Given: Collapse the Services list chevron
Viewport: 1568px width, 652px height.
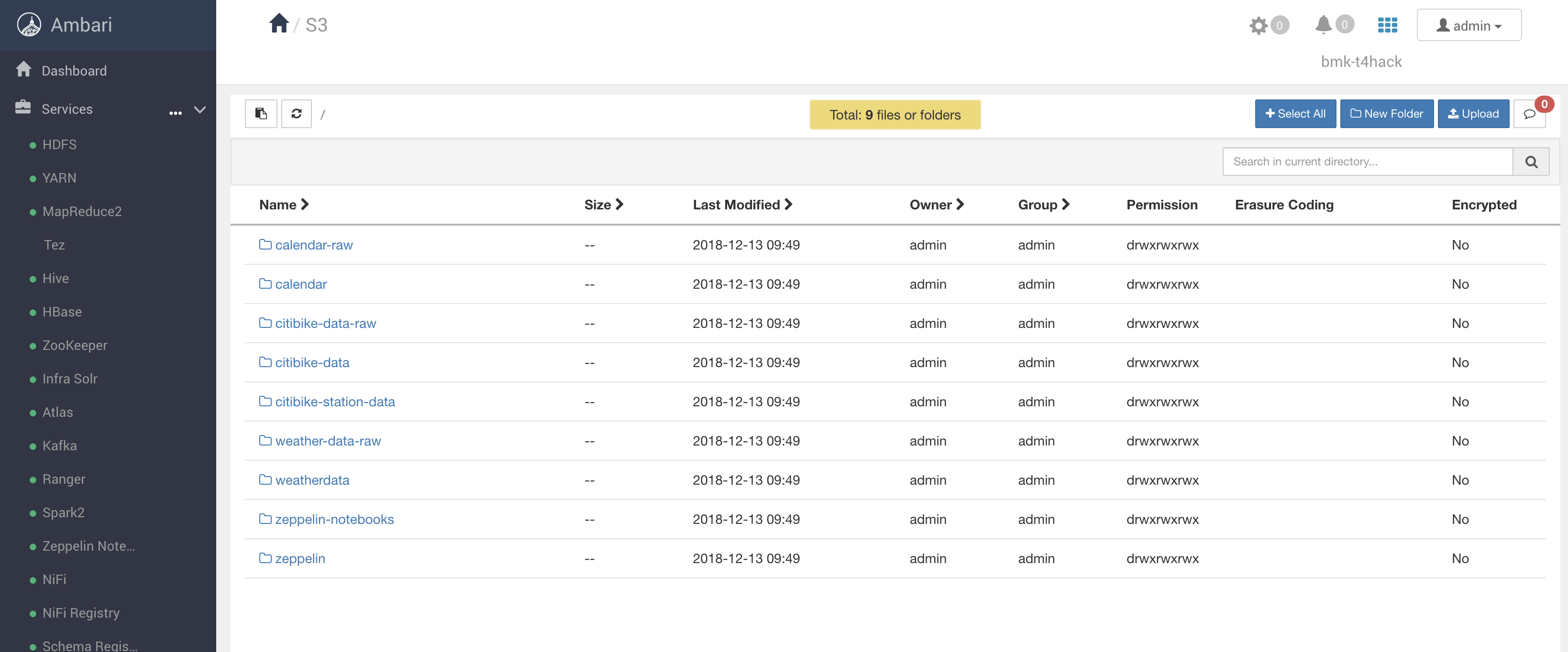Looking at the screenshot, I should (199, 110).
